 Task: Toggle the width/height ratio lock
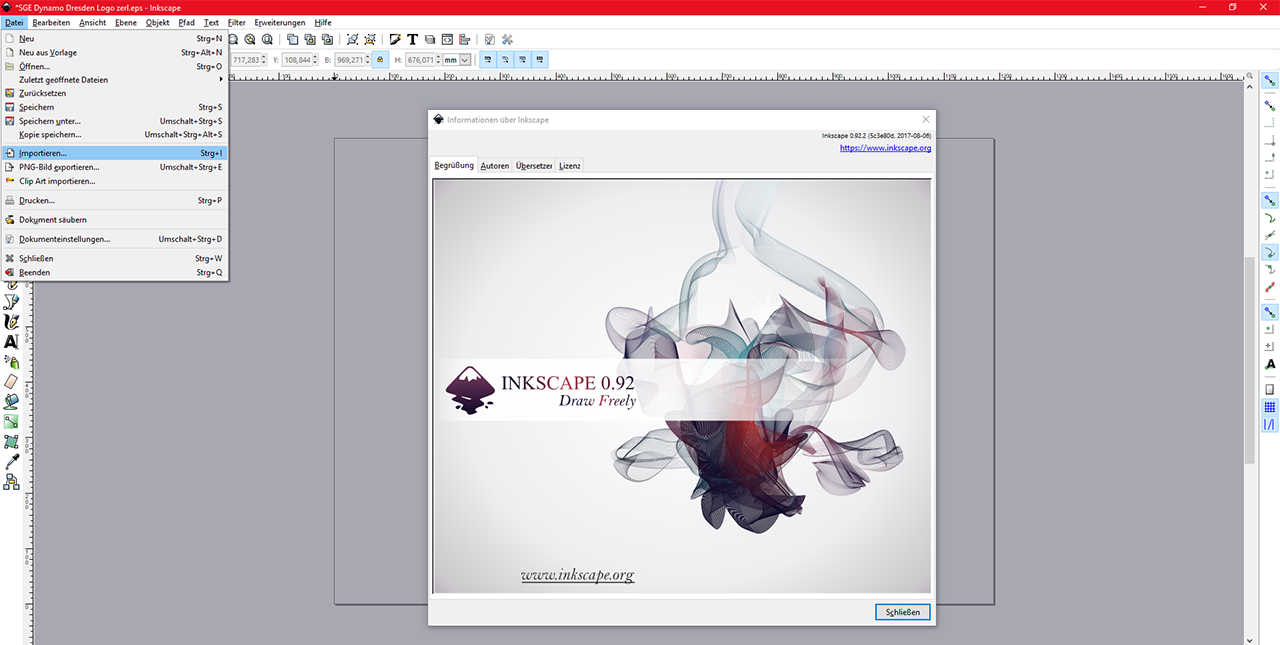pos(380,60)
